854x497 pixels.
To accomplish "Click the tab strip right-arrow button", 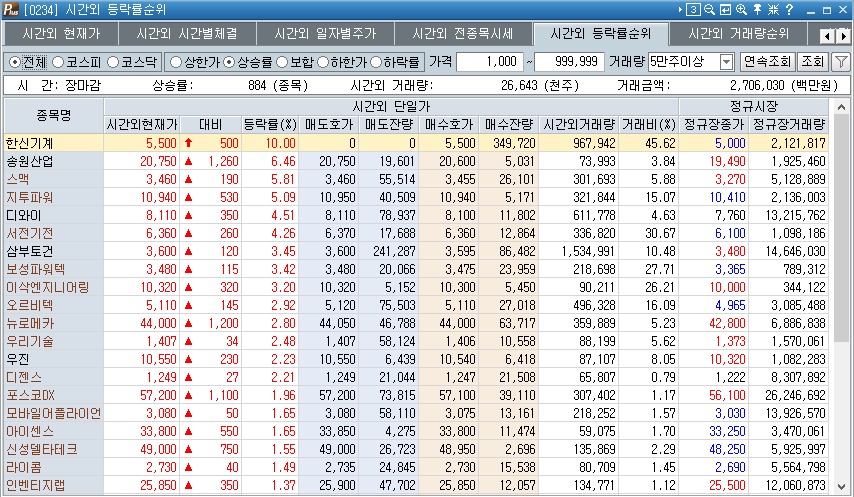I will (843, 36).
